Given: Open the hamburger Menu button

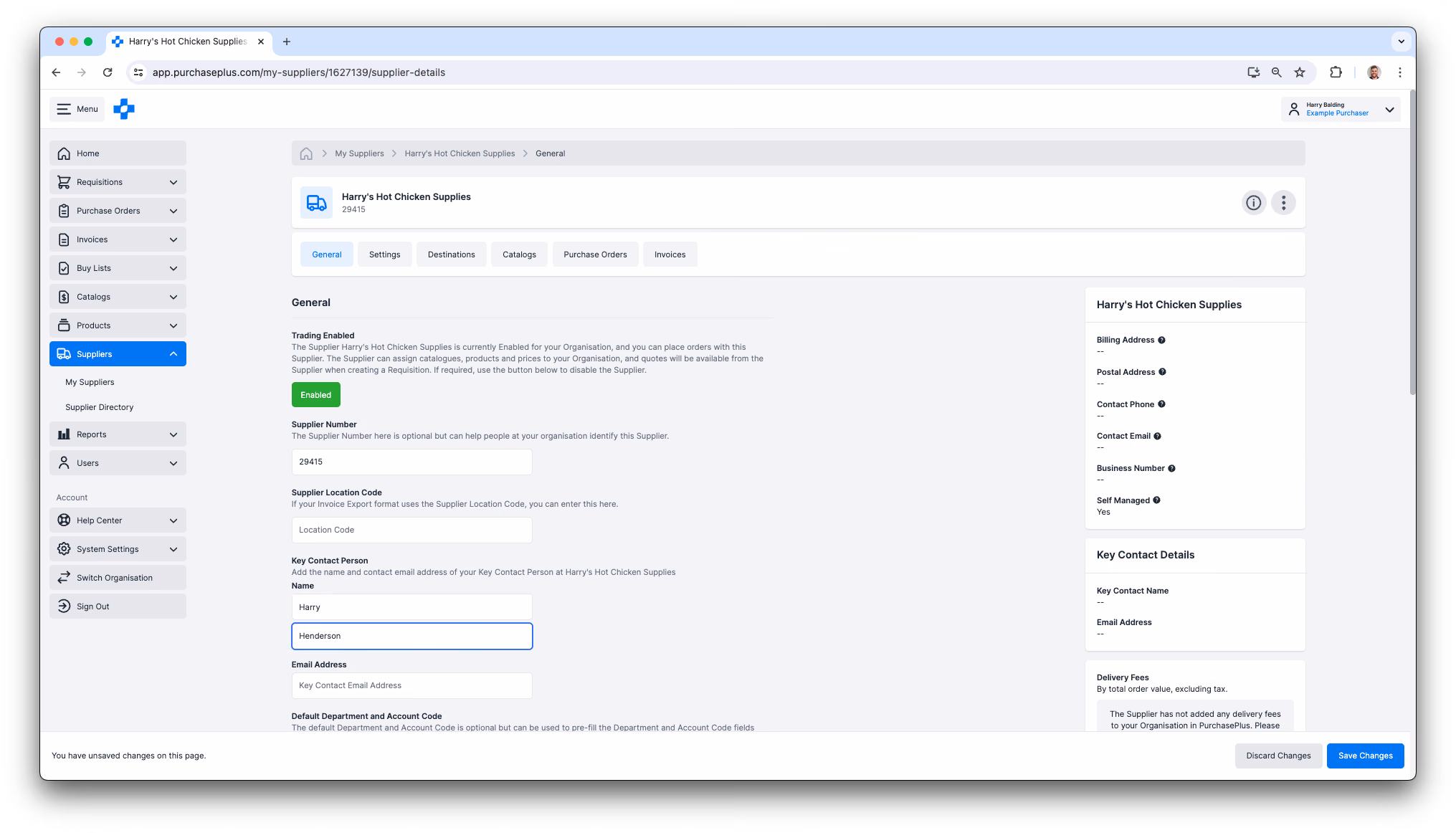Looking at the screenshot, I should (x=77, y=109).
